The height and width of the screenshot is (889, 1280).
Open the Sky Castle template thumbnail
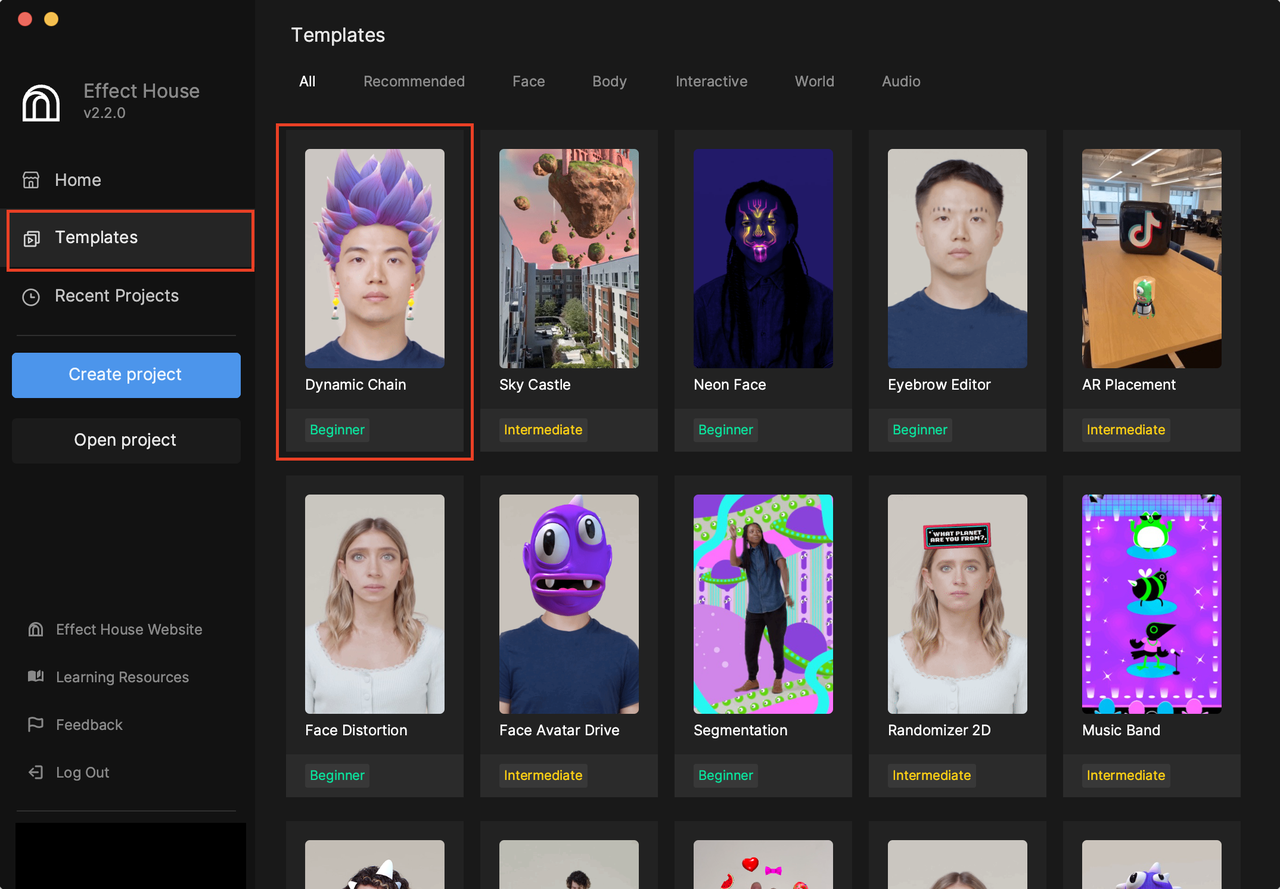(x=569, y=259)
